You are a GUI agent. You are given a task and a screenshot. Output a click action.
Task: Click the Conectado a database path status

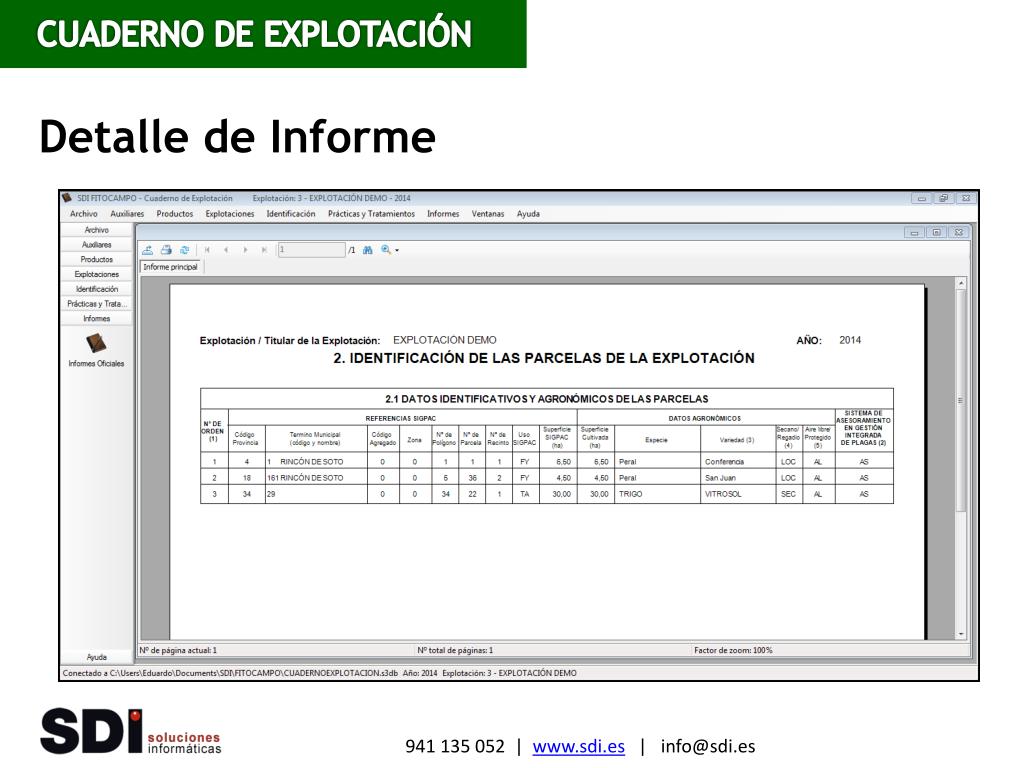point(319,673)
